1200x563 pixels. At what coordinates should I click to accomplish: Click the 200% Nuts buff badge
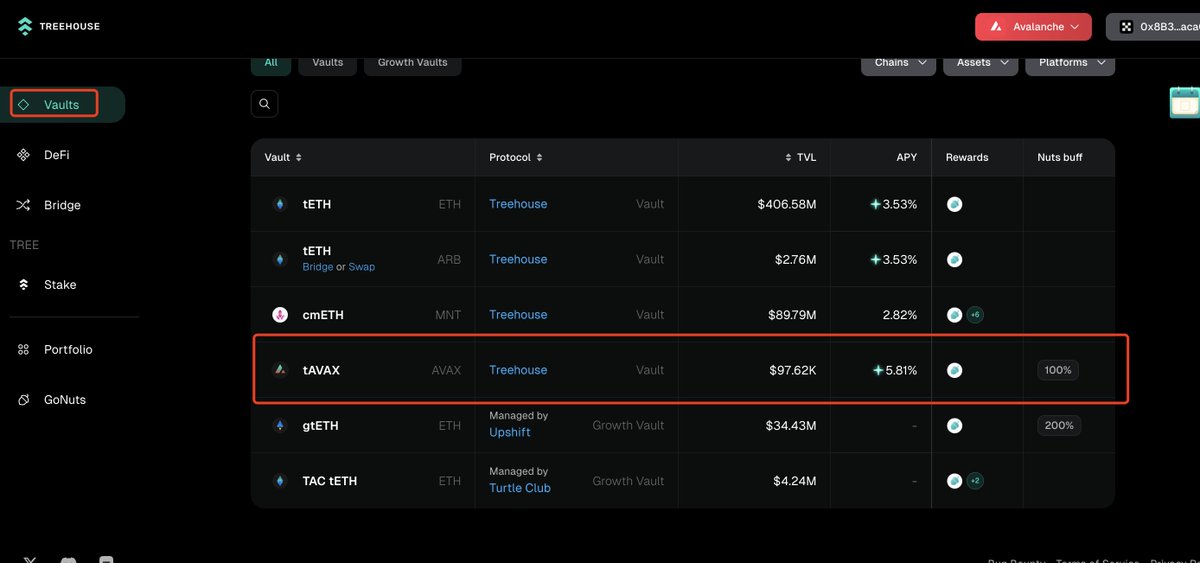pyautogui.click(x=1058, y=426)
